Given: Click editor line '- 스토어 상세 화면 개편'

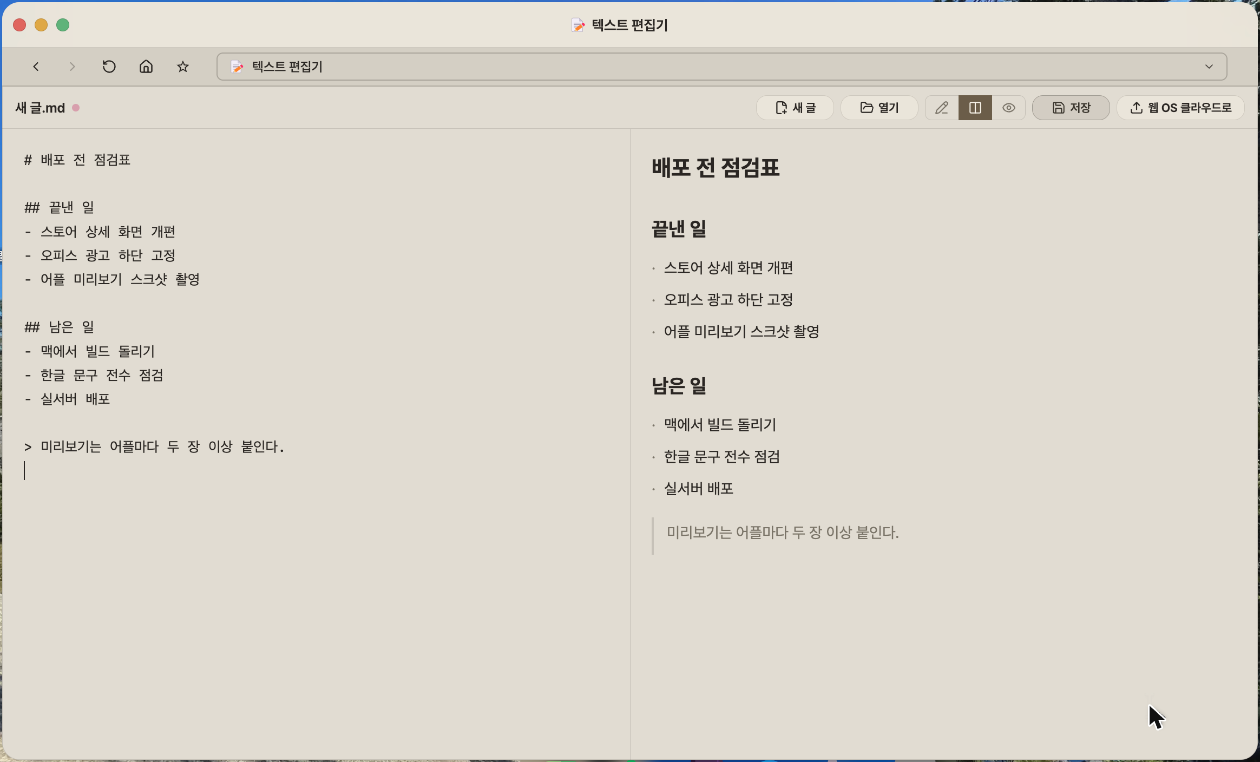Looking at the screenshot, I should [x=100, y=232].
